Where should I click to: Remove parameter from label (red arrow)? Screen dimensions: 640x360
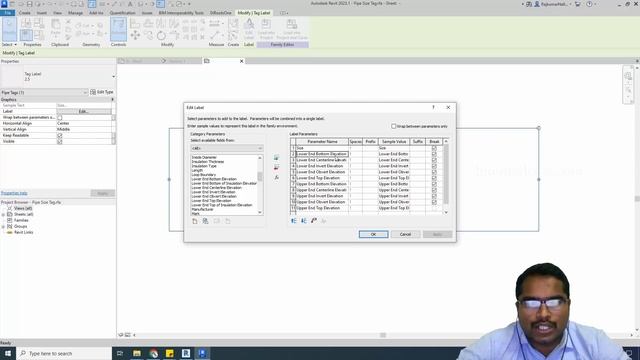(x=276, y=167)
